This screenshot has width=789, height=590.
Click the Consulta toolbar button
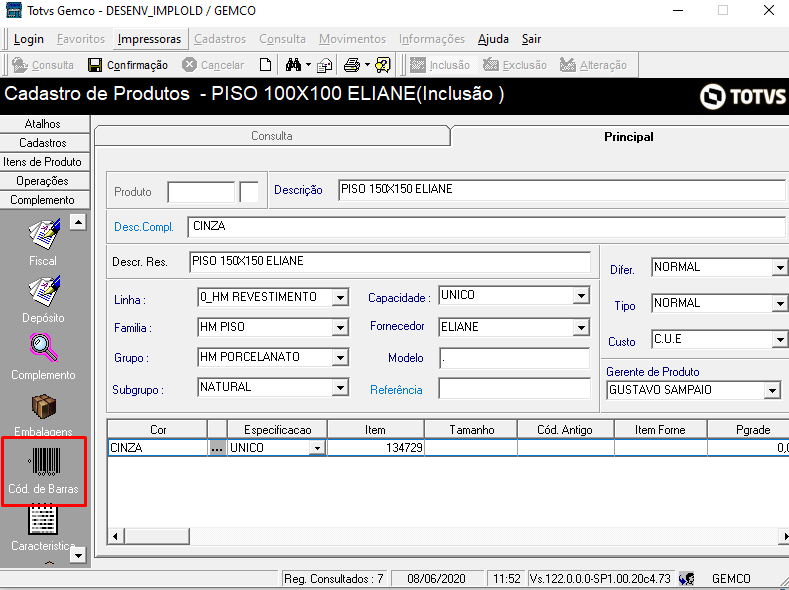(43, 65)
